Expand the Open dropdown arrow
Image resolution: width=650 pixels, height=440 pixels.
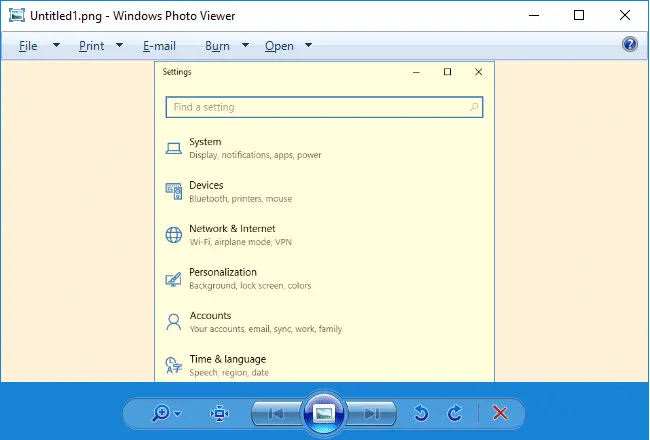click(308, 45)
